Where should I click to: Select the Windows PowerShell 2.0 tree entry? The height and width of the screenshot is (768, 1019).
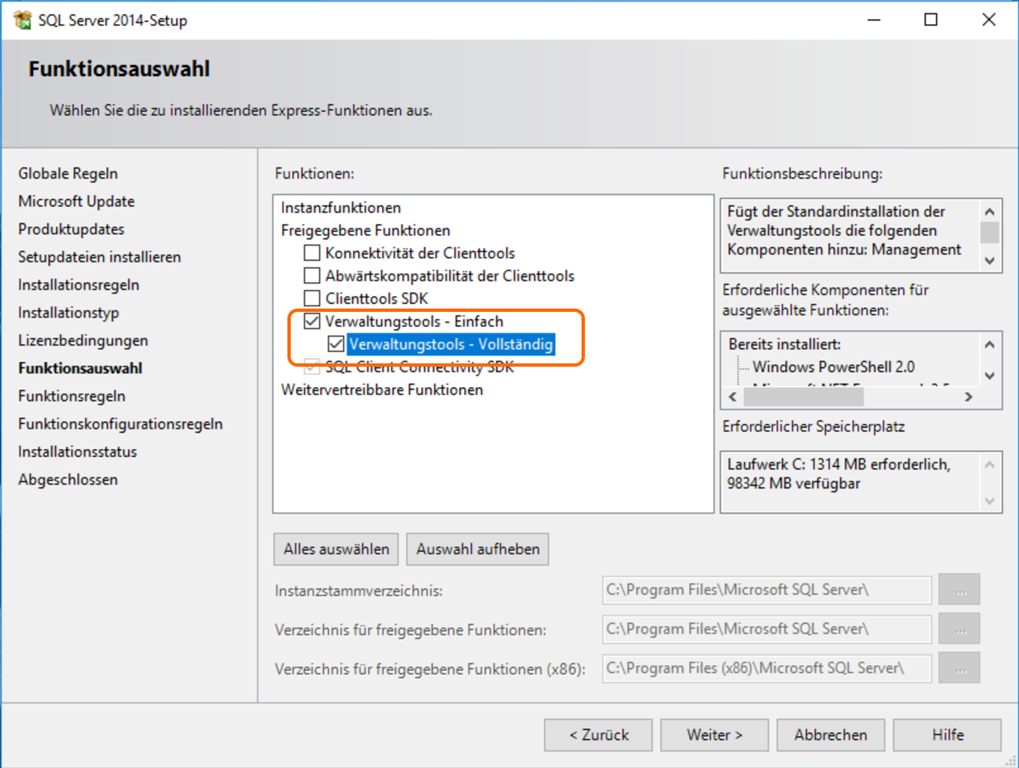pyautogui.click(x=819, y=367)
